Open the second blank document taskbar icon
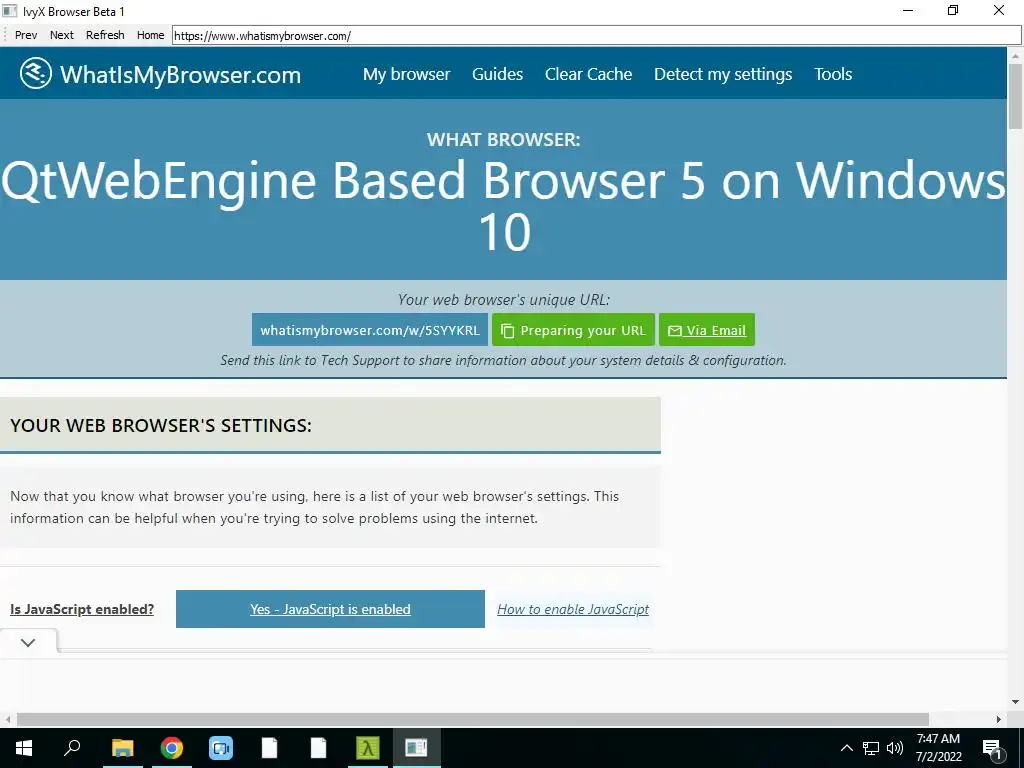This screenshot has height=768, width=1024. click(318, 748)
